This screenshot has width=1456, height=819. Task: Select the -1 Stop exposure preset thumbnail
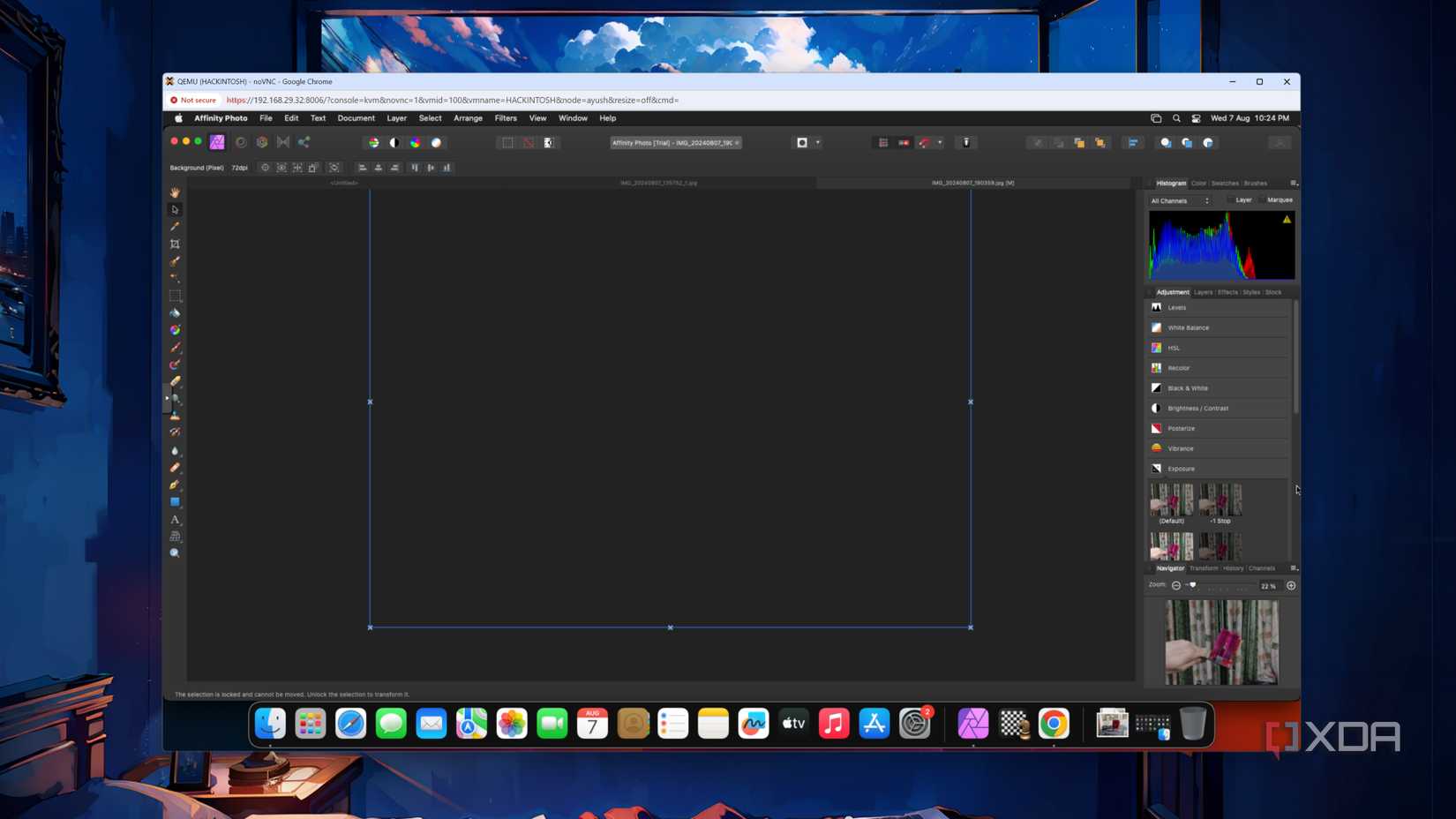(x=1219, y=500)
